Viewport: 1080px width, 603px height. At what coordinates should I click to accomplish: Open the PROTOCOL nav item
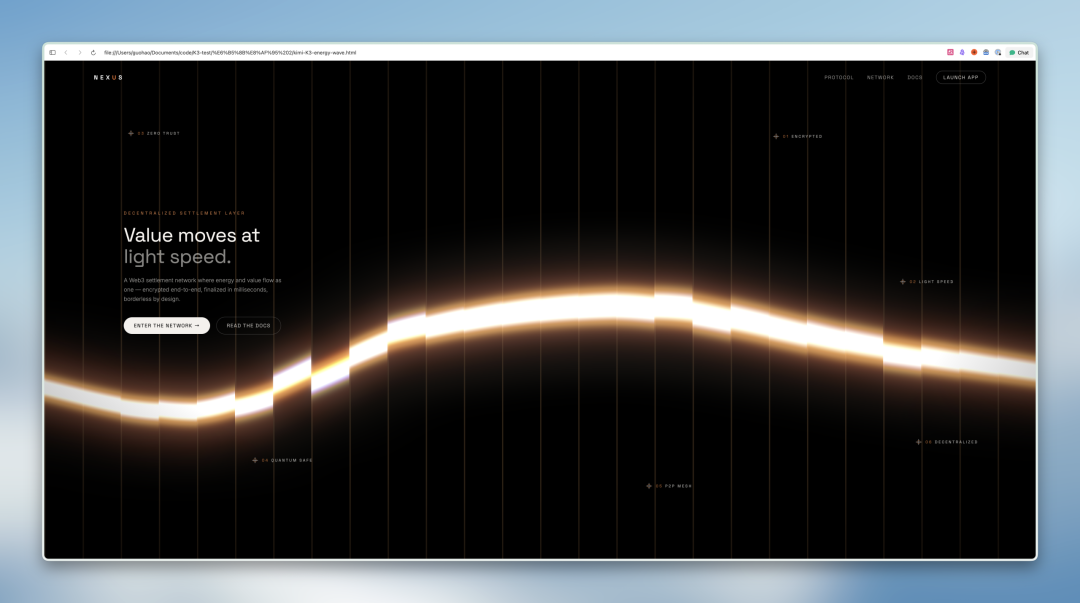pos(838,77)
